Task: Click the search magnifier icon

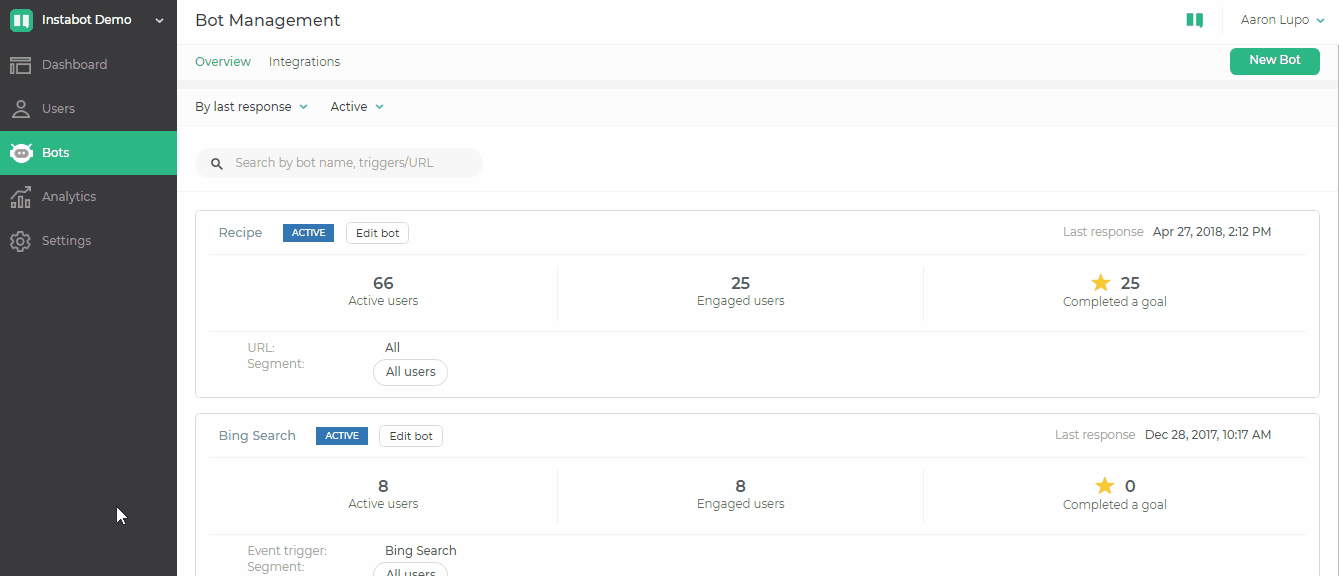Action: click(x=217, y=163)
